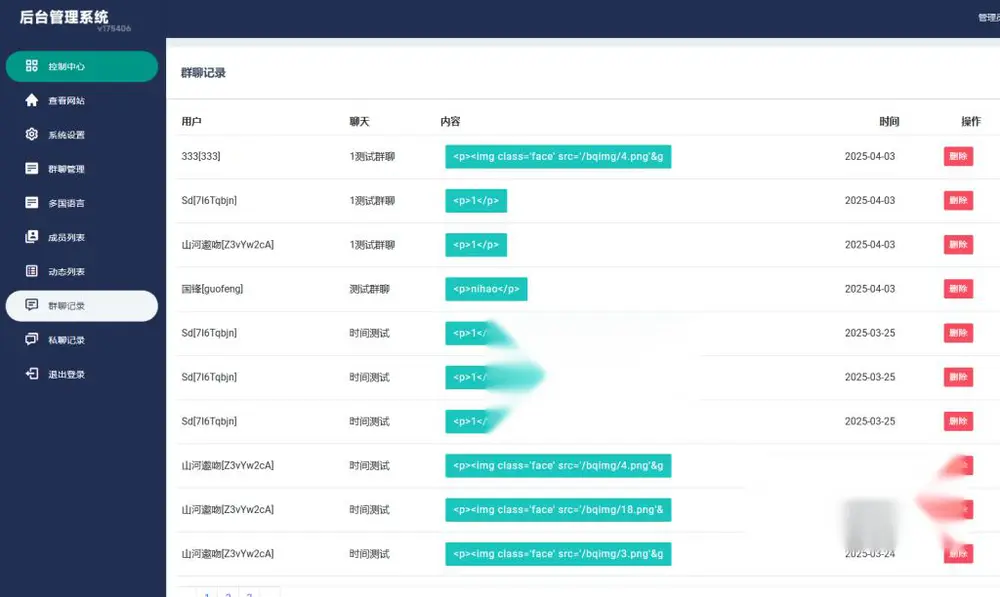
Task: Click the user name 333[333]
Action: 201,156
